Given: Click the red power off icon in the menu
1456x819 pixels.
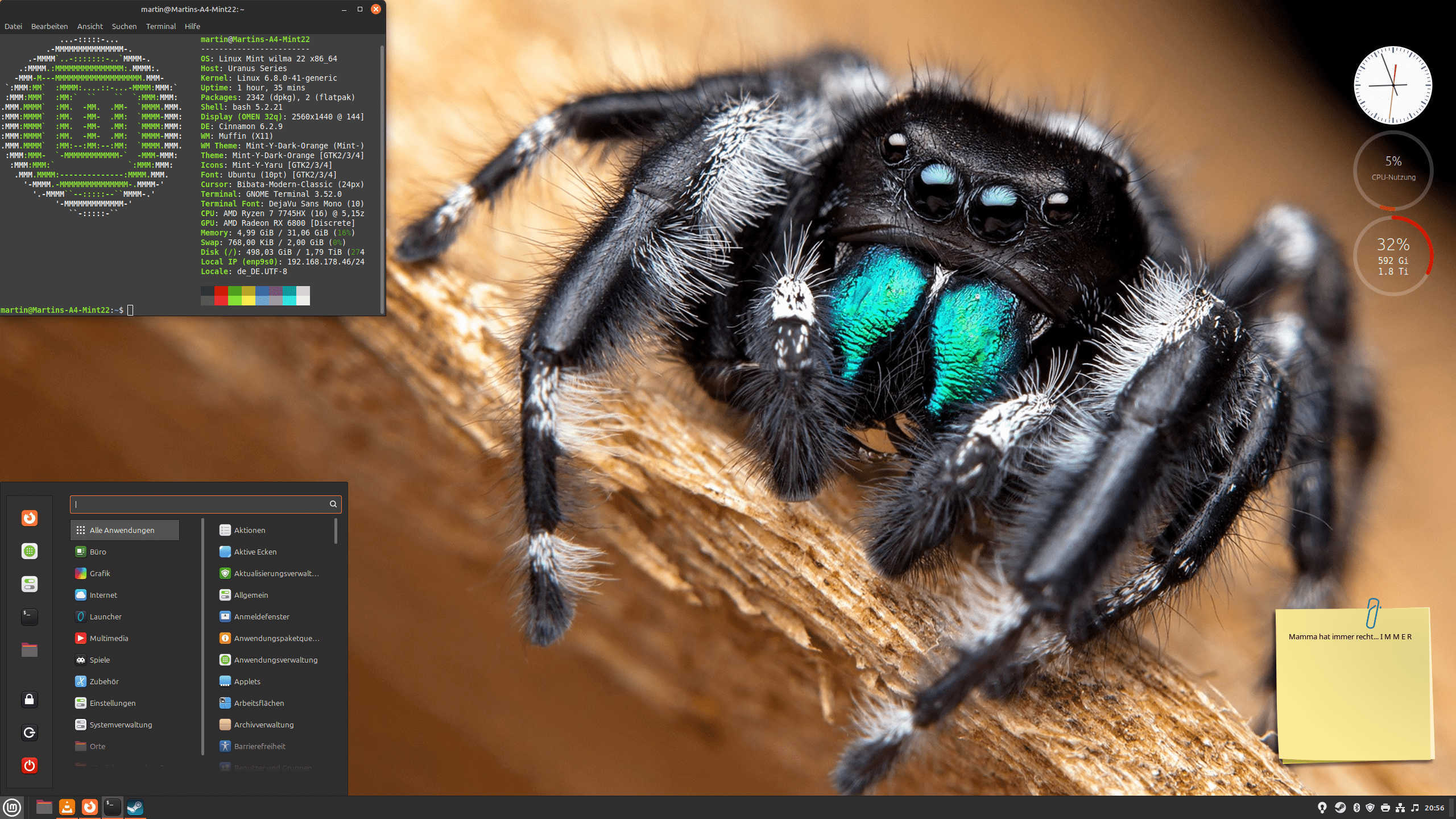Looking at the screenshot, I should (30, 766).
